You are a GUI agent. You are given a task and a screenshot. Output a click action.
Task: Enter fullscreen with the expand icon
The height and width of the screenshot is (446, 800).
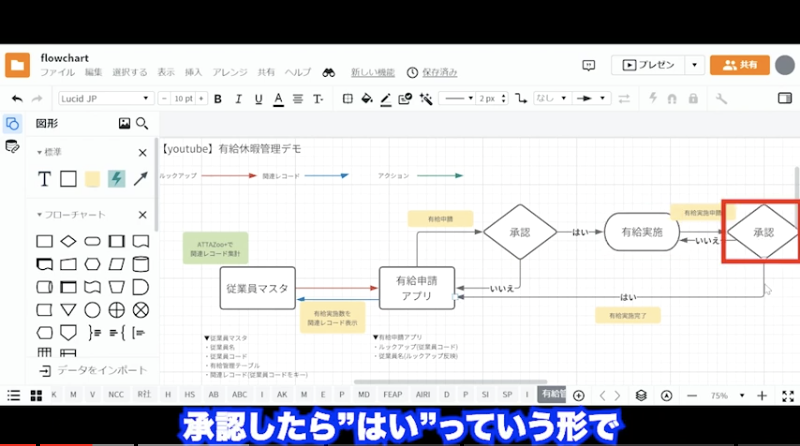(787, 395)
